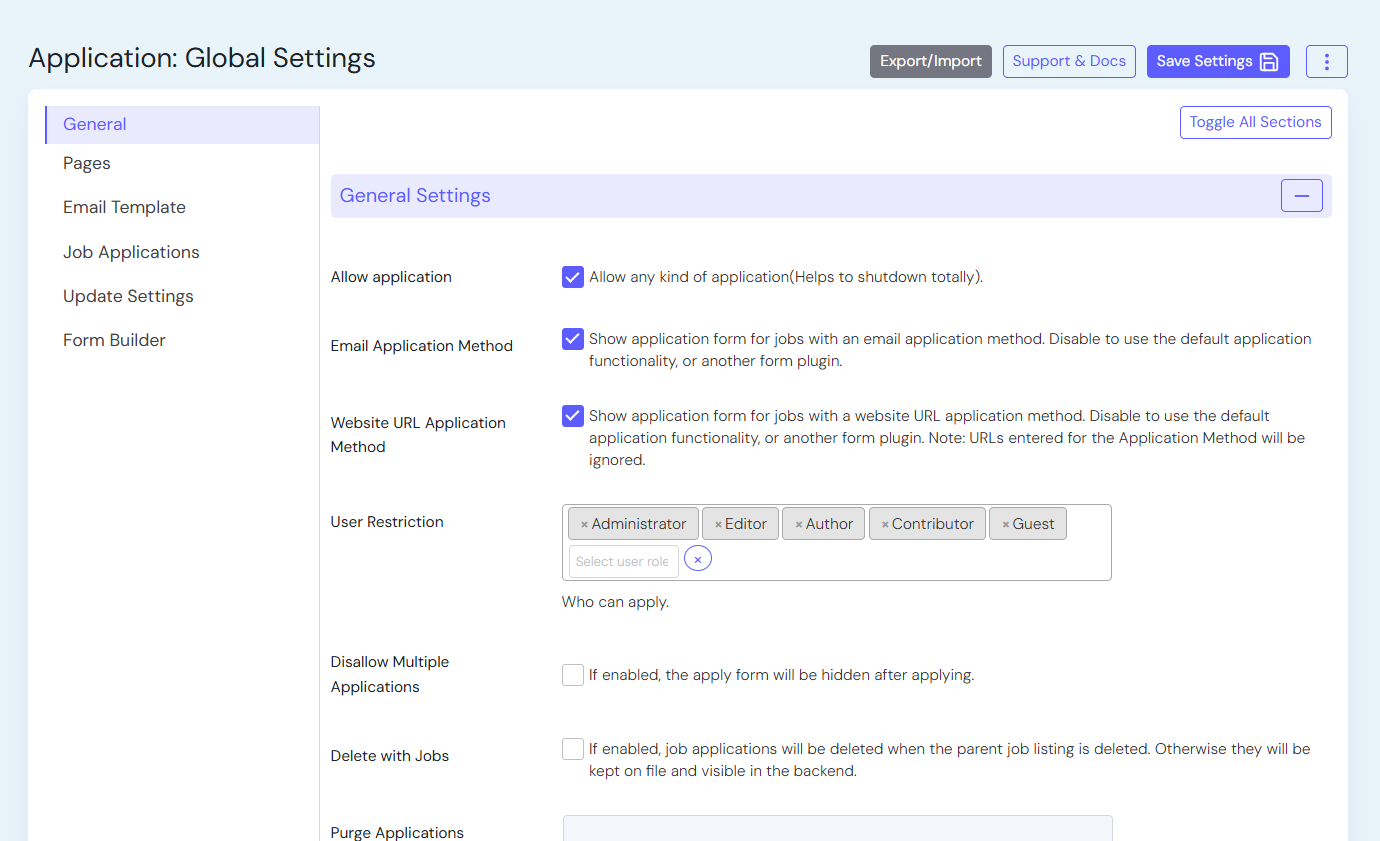Click the three-dot more options icon
The image size is (1380, 841).
coord(1326,61)
